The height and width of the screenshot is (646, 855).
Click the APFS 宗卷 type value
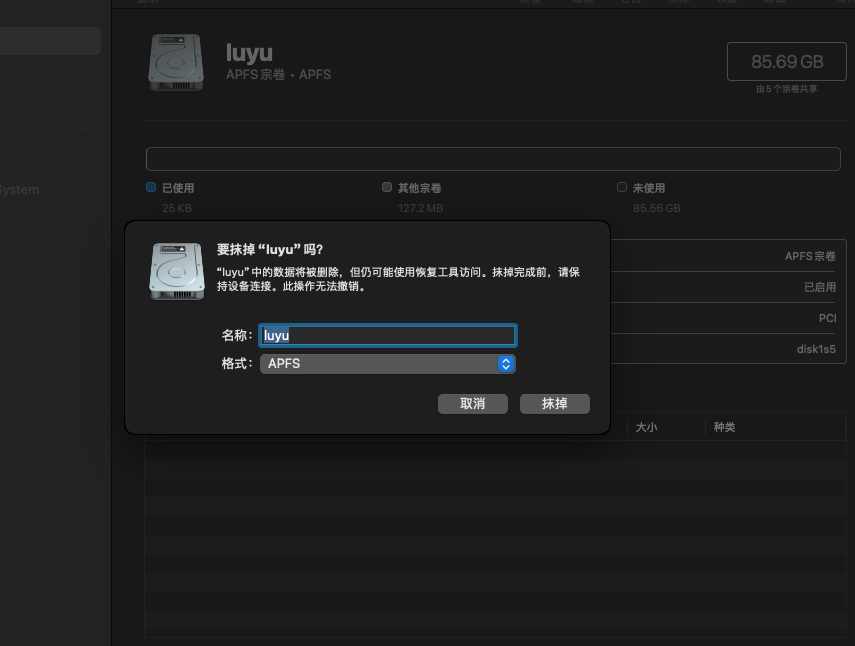click(x=810, y=256)
